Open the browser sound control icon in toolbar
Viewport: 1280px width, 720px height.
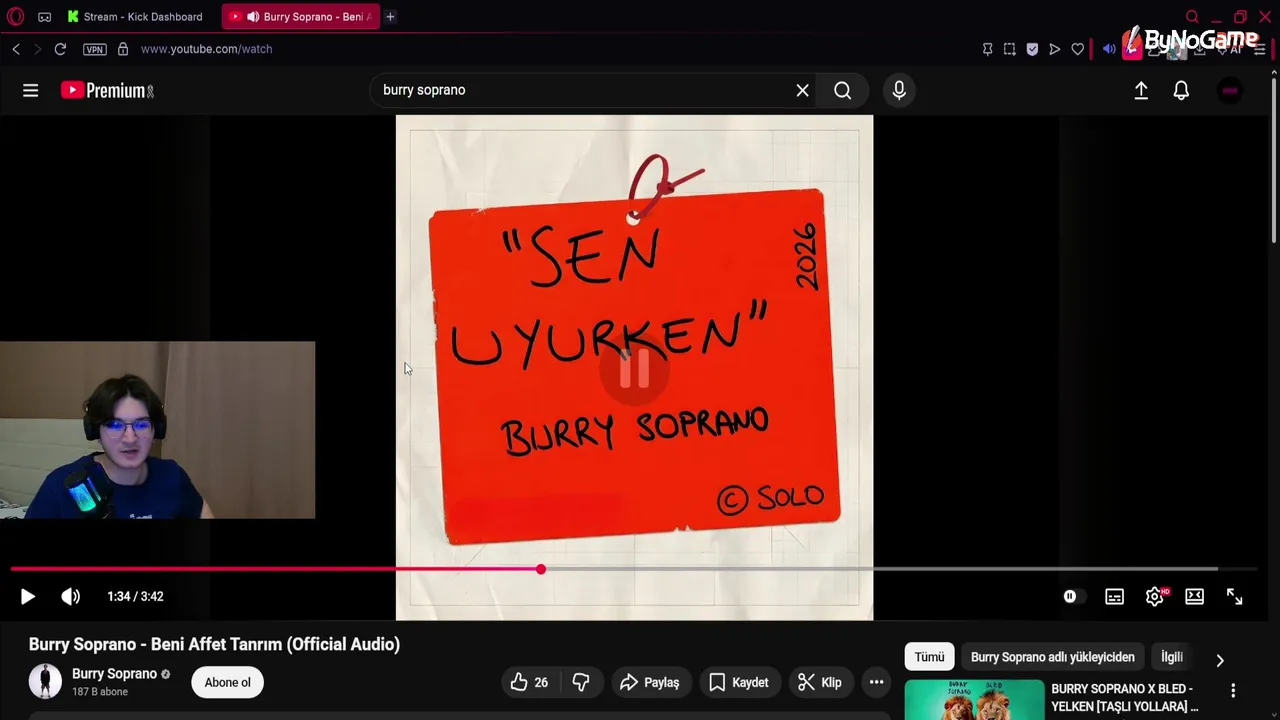(x=1109, y=49)
